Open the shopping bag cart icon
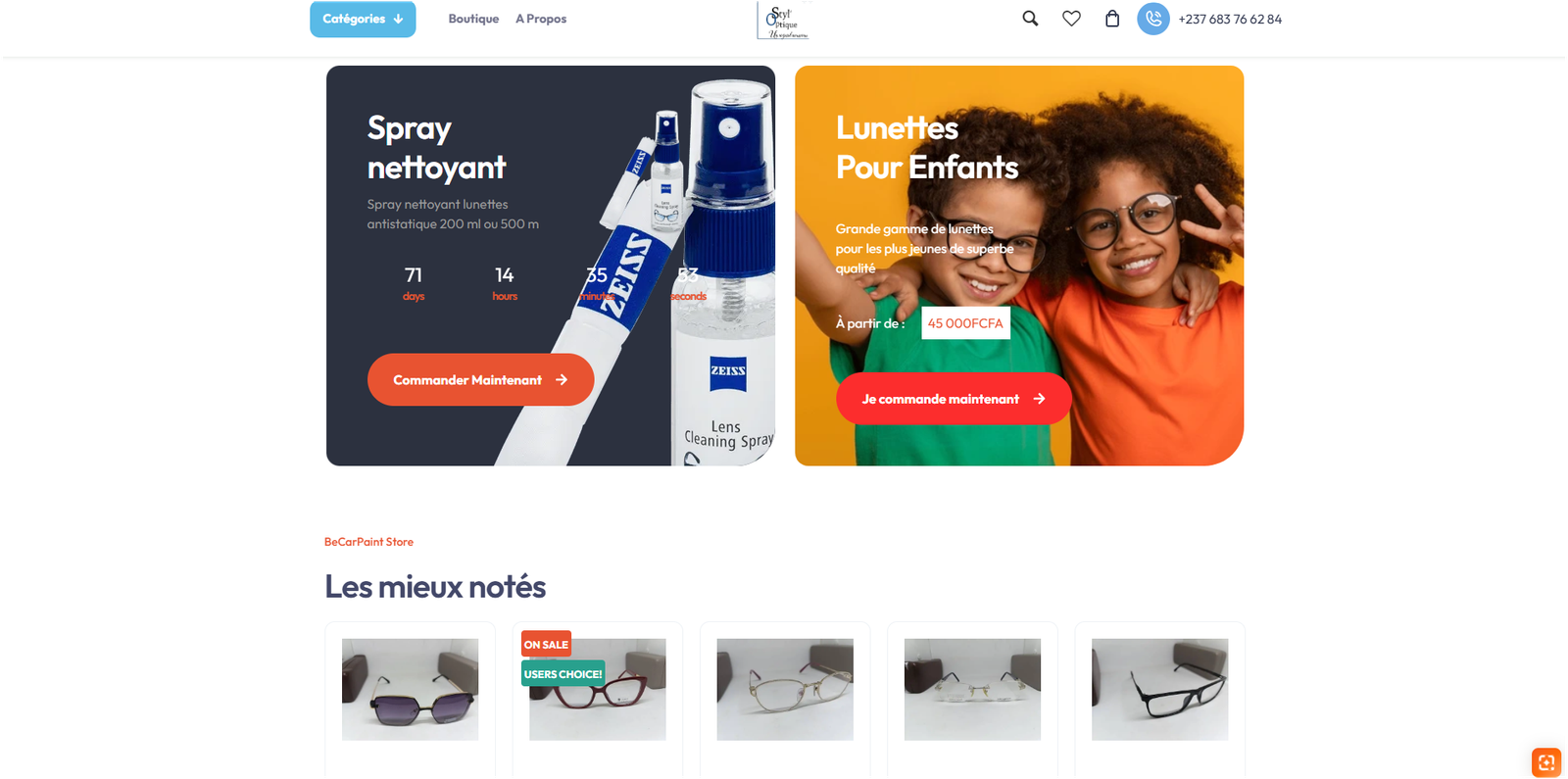This screenshot has height=779, width=1568. pos(1112,19)
